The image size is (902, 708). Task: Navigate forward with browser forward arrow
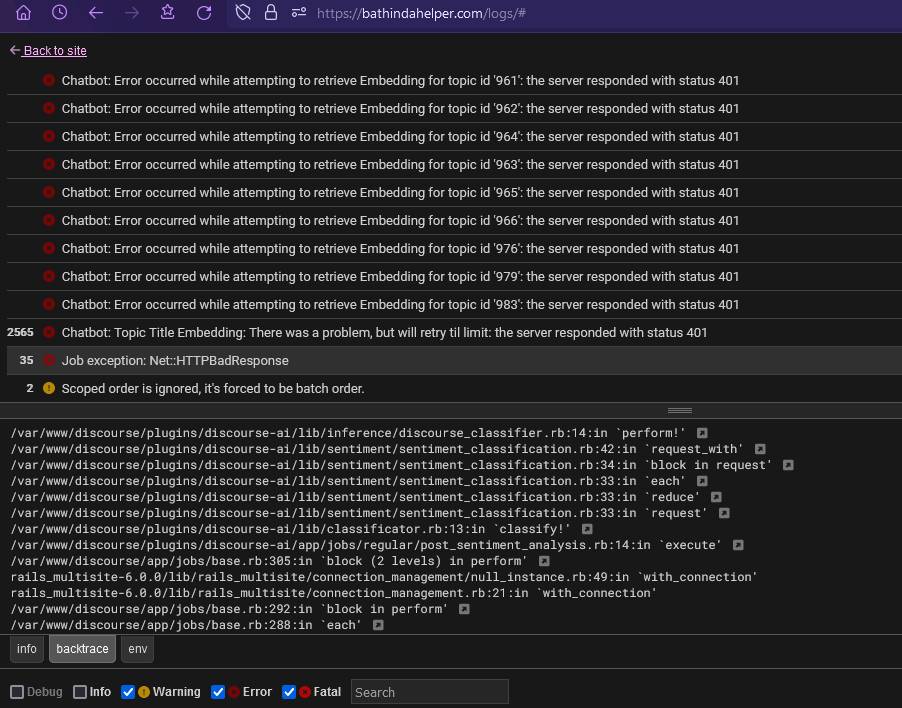click(x=132, y=13)
